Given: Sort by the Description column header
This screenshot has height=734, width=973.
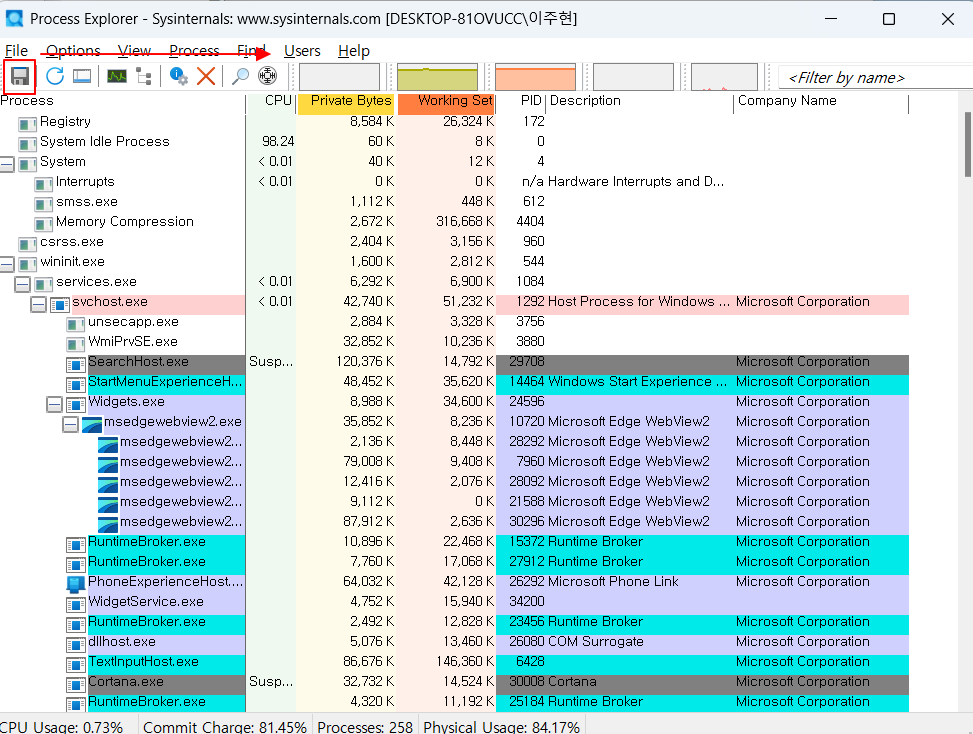Looking at the screenshot, I should [640, 102].
